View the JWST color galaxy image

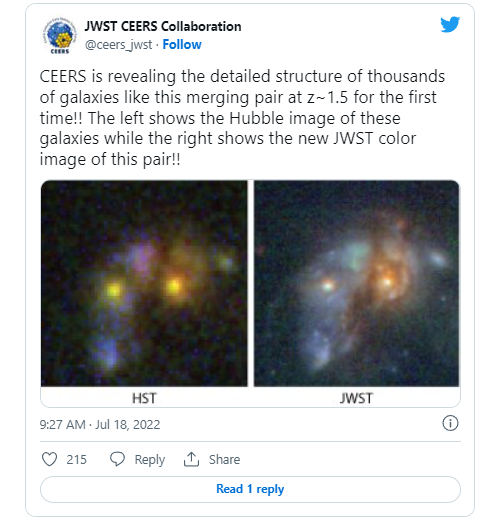point(357,284)
